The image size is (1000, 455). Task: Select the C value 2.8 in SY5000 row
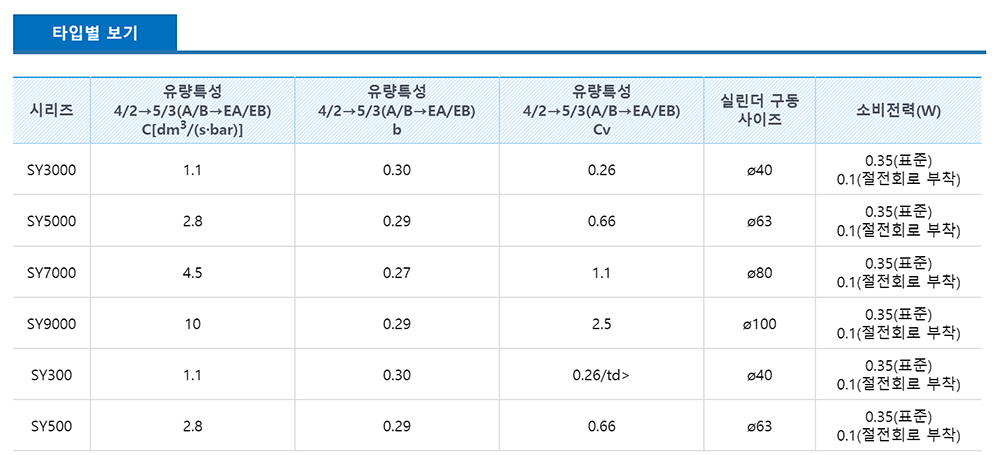(193, 221)
